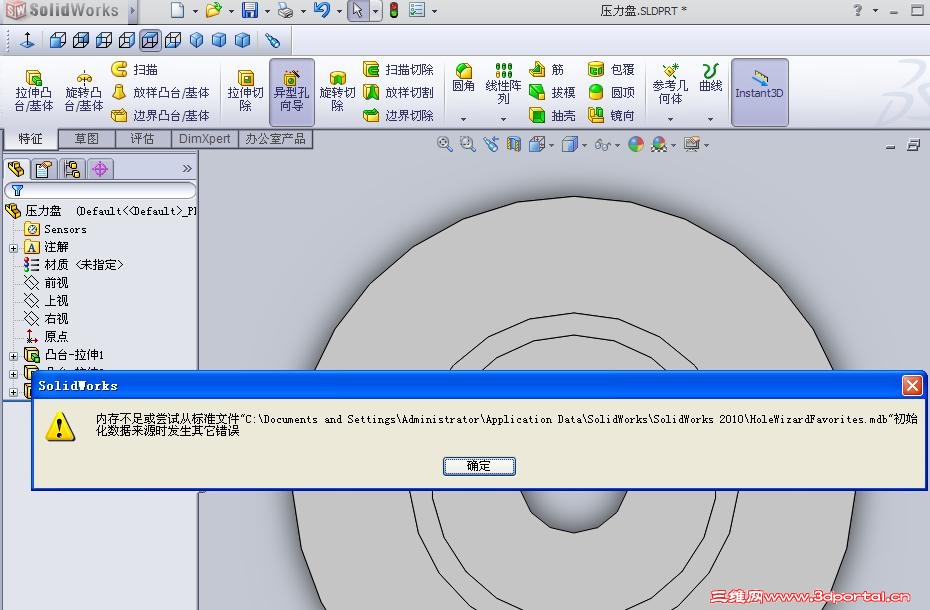
Task: Toggle the Instant3D button
Action: [759, 92]
